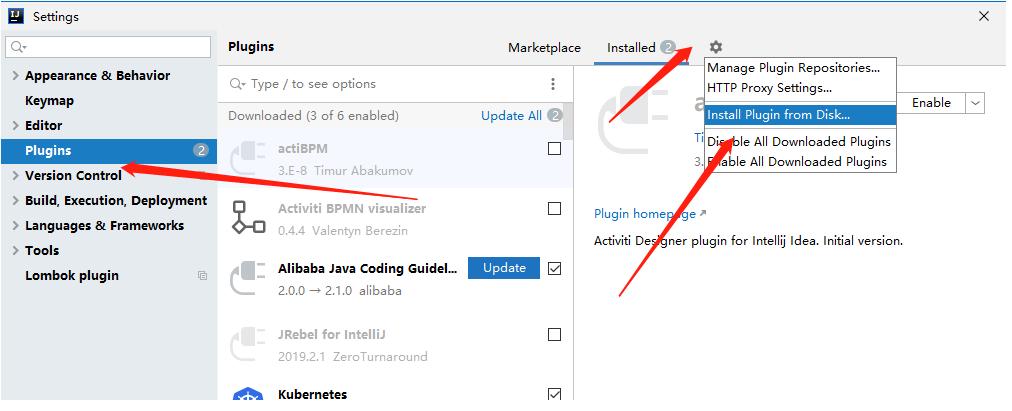1012x411 pixels.
Task: Select Install Plugin from Disk menu item
Action: click(x=778, y=115)
